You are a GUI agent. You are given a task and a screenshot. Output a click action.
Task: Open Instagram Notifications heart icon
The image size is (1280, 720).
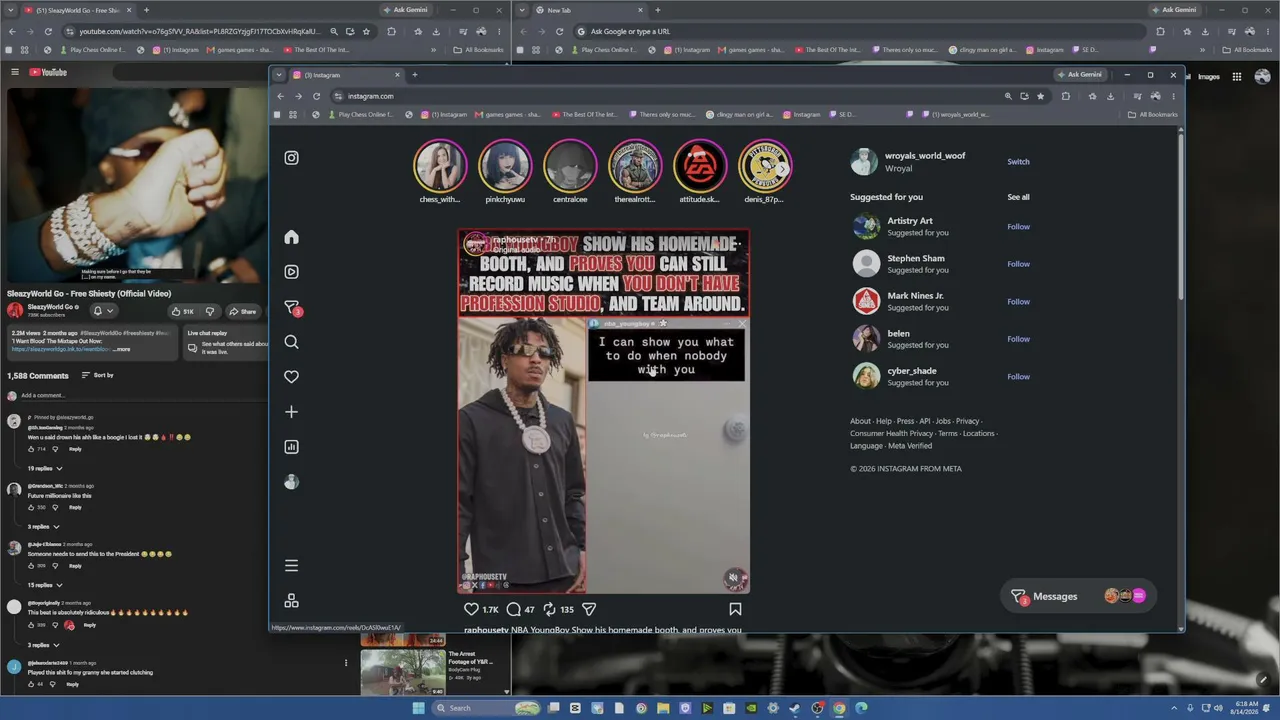(291, 377)
